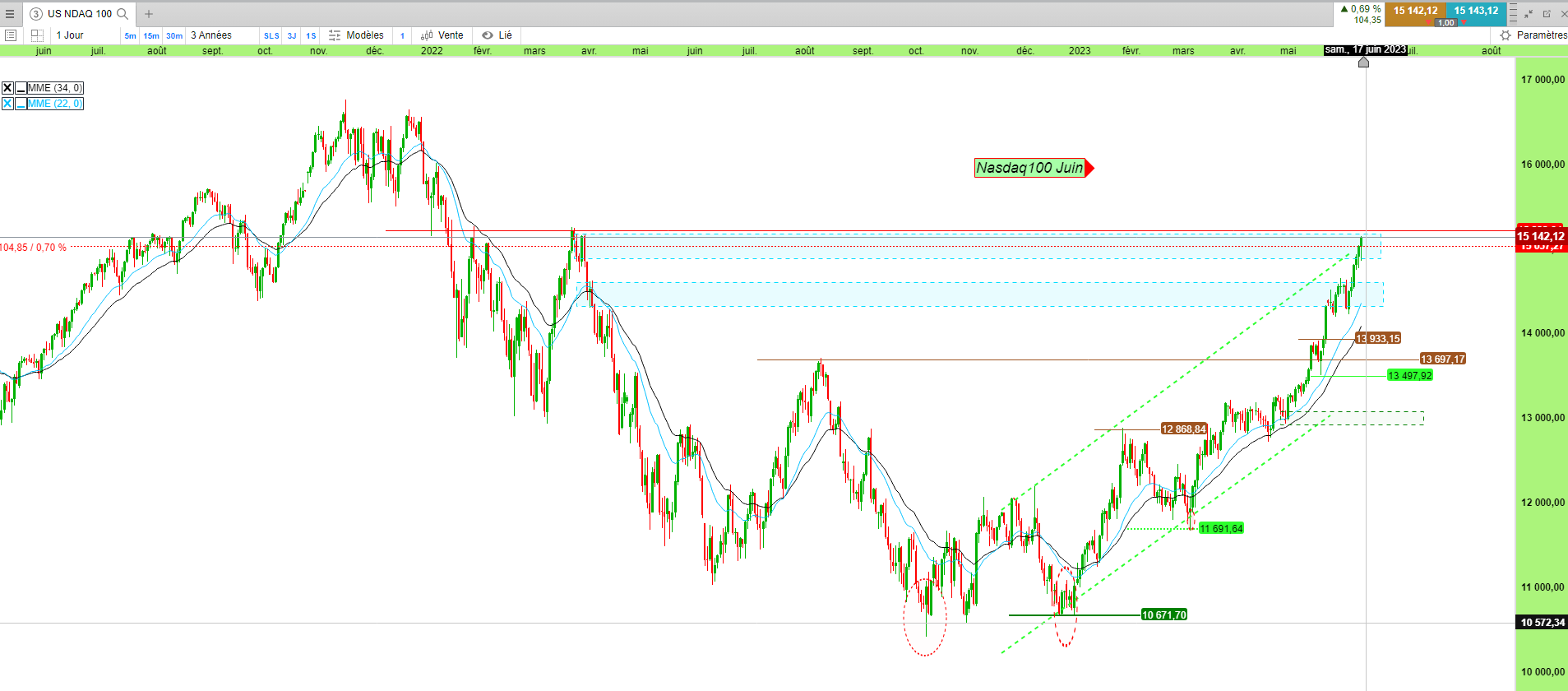Click the date cursor handle under 17 juin 2023
Image resolution: width=1568 pixels, height=691 pixels.
tap(1363, 62)
